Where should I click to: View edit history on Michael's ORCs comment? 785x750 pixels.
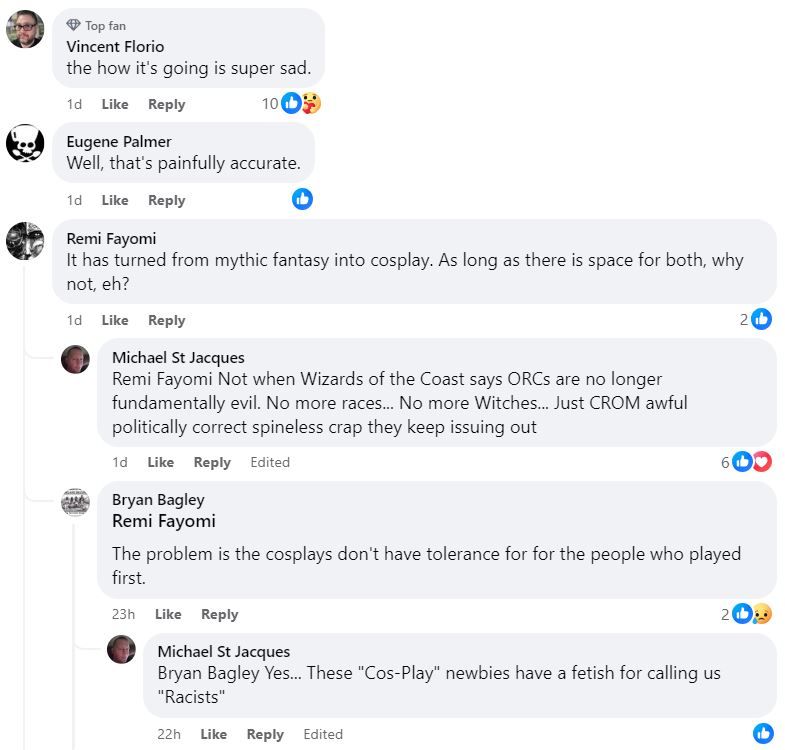coord(270,462)
